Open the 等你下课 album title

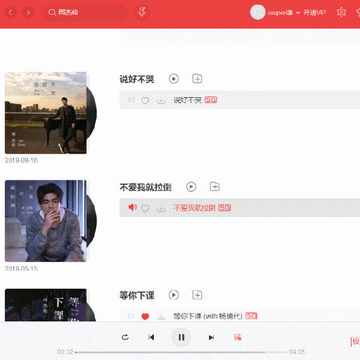(137, 295)
